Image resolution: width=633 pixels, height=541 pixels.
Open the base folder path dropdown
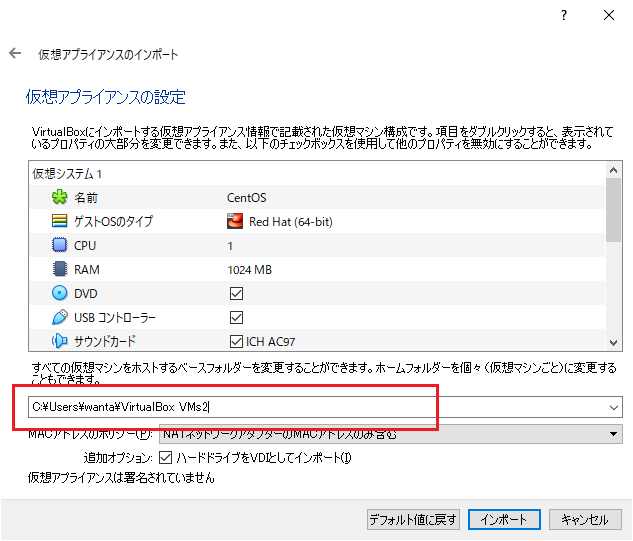pyautogui.click(x=614, y=407)
